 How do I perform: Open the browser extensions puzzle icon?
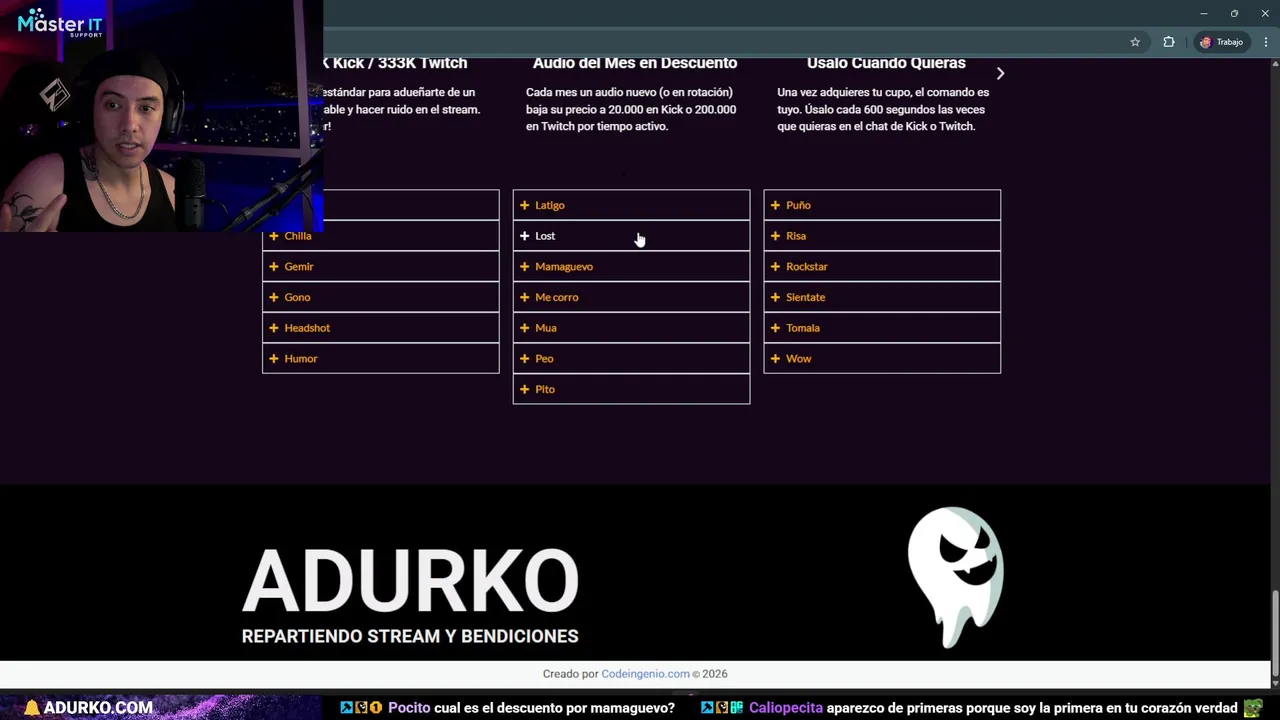[x=1169, y=42]
